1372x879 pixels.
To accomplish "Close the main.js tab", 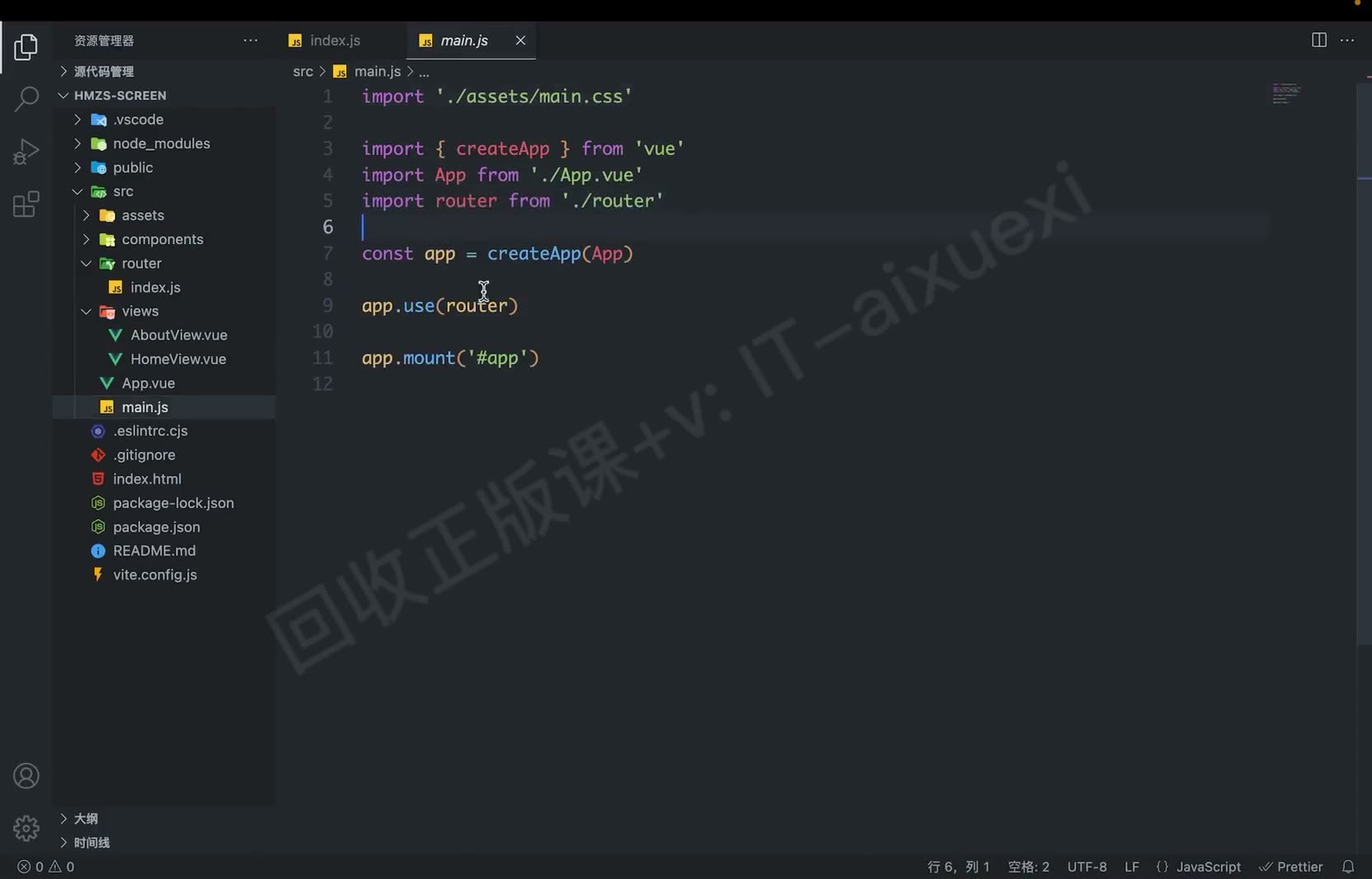I will (520, 40).
